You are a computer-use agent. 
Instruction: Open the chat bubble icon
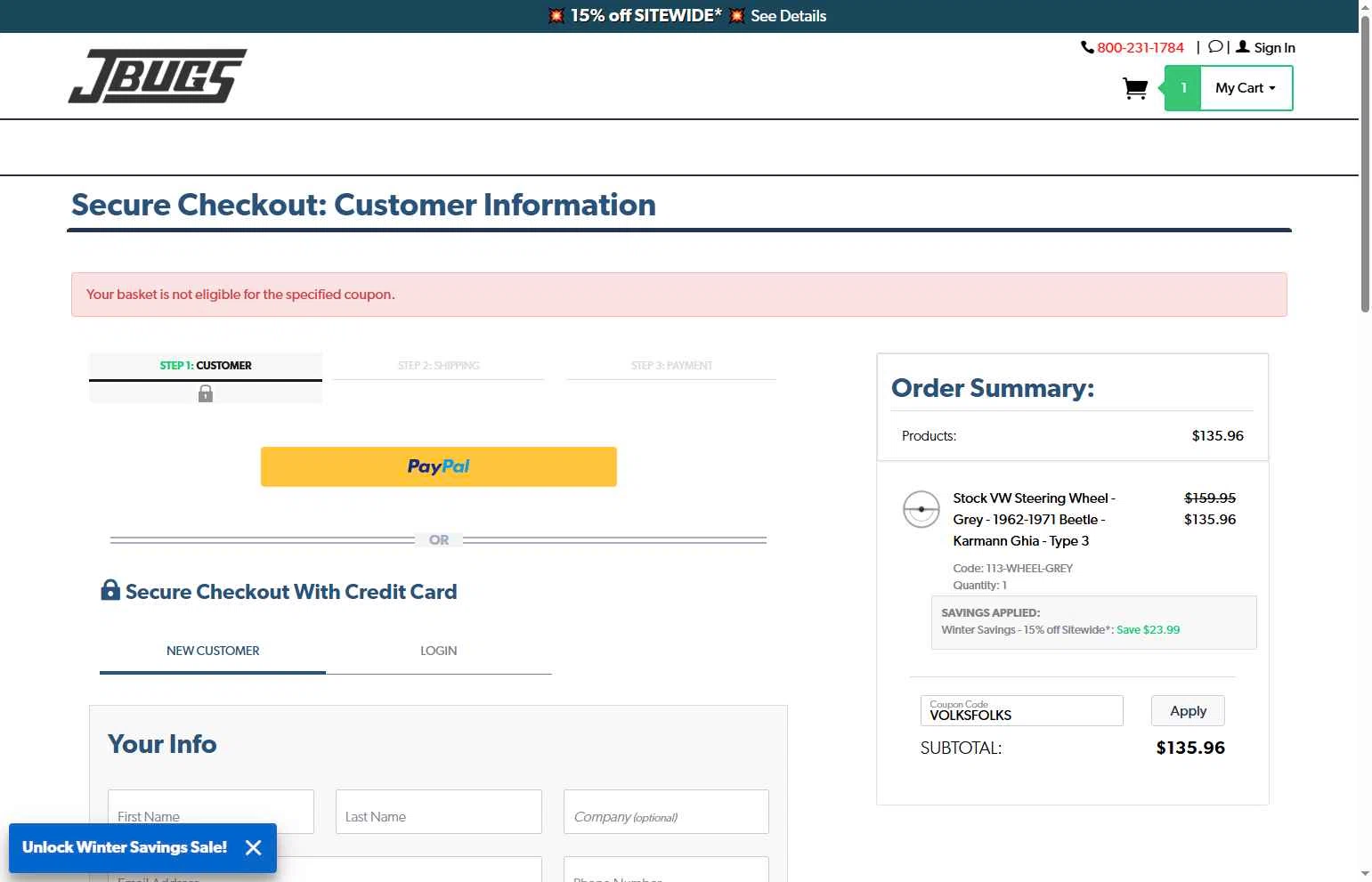click(1214, 47)
